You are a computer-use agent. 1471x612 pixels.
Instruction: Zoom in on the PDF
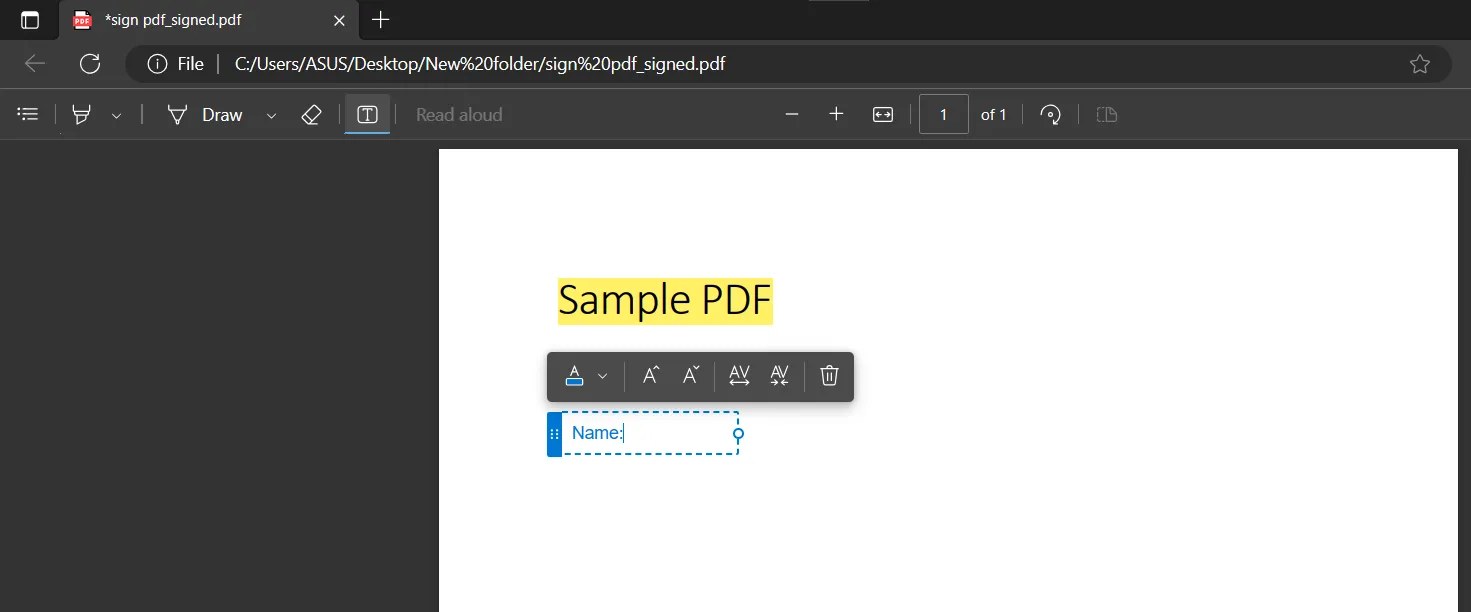(x=836, y=114)
